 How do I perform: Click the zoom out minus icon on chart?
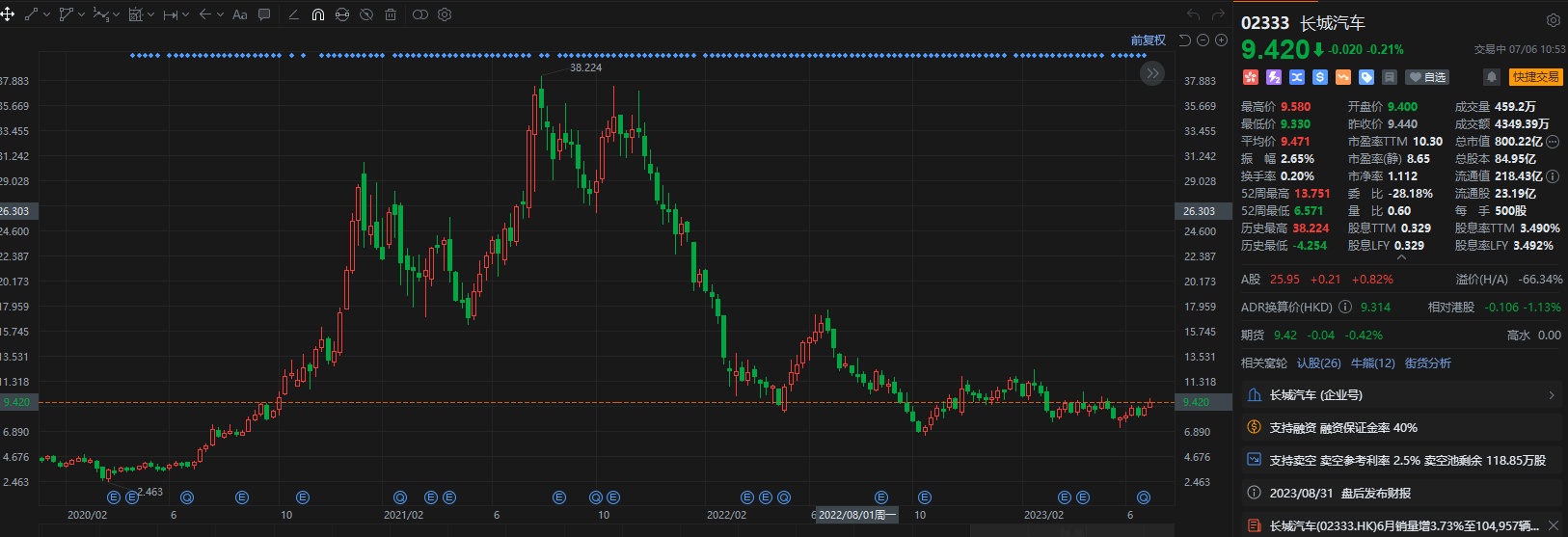click(x=1203, y=40)
